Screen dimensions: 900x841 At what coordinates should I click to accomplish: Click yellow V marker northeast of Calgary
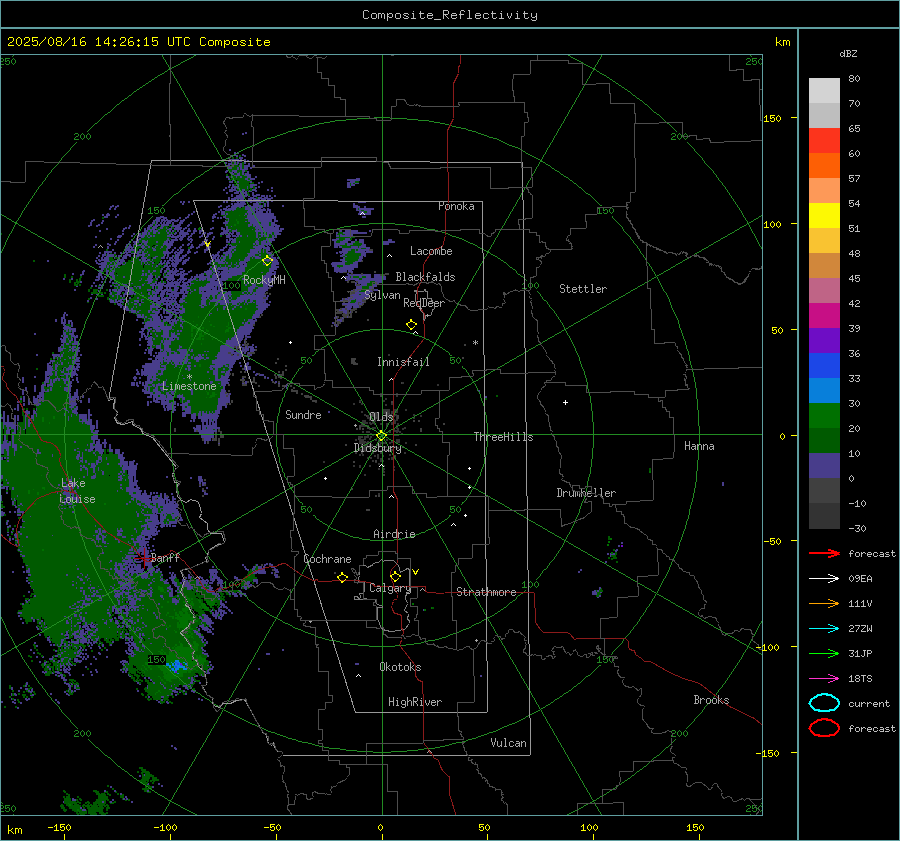416,572
